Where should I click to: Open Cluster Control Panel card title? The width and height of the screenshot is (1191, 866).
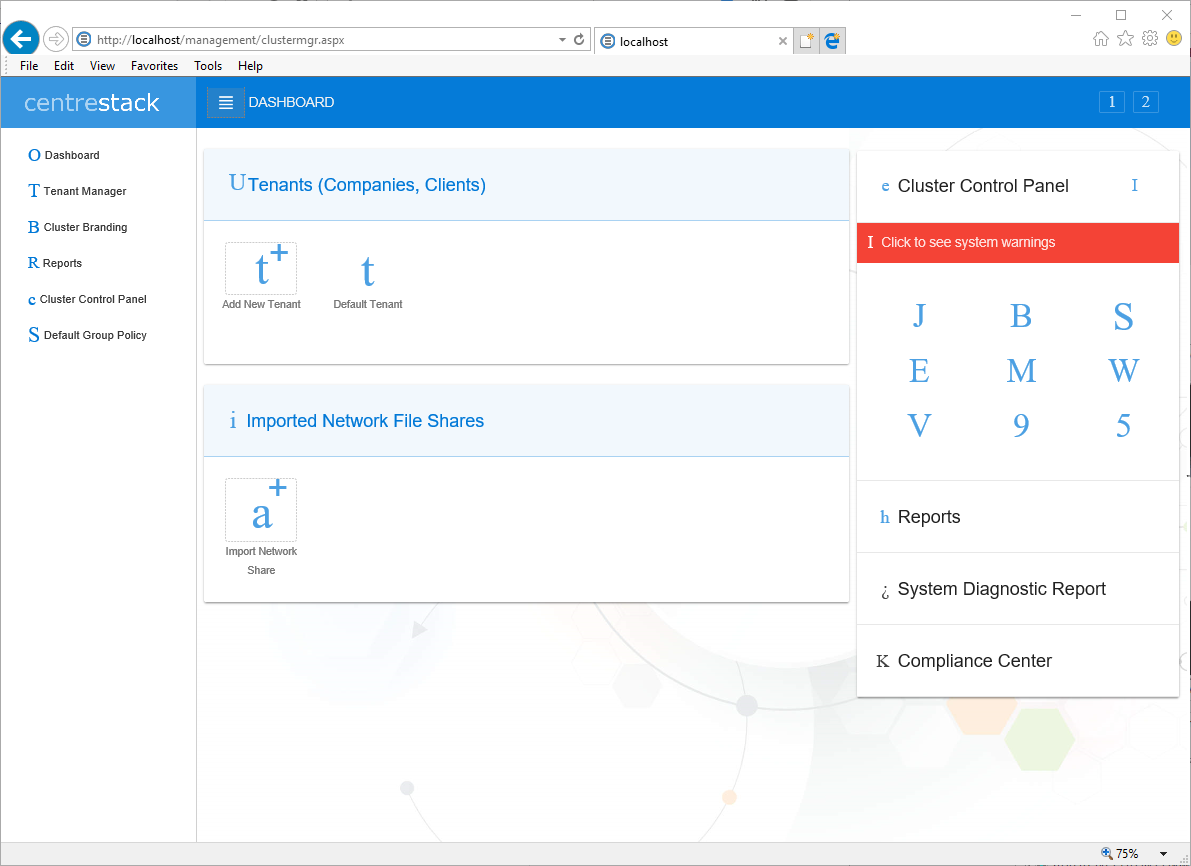(x=983, y=186)
